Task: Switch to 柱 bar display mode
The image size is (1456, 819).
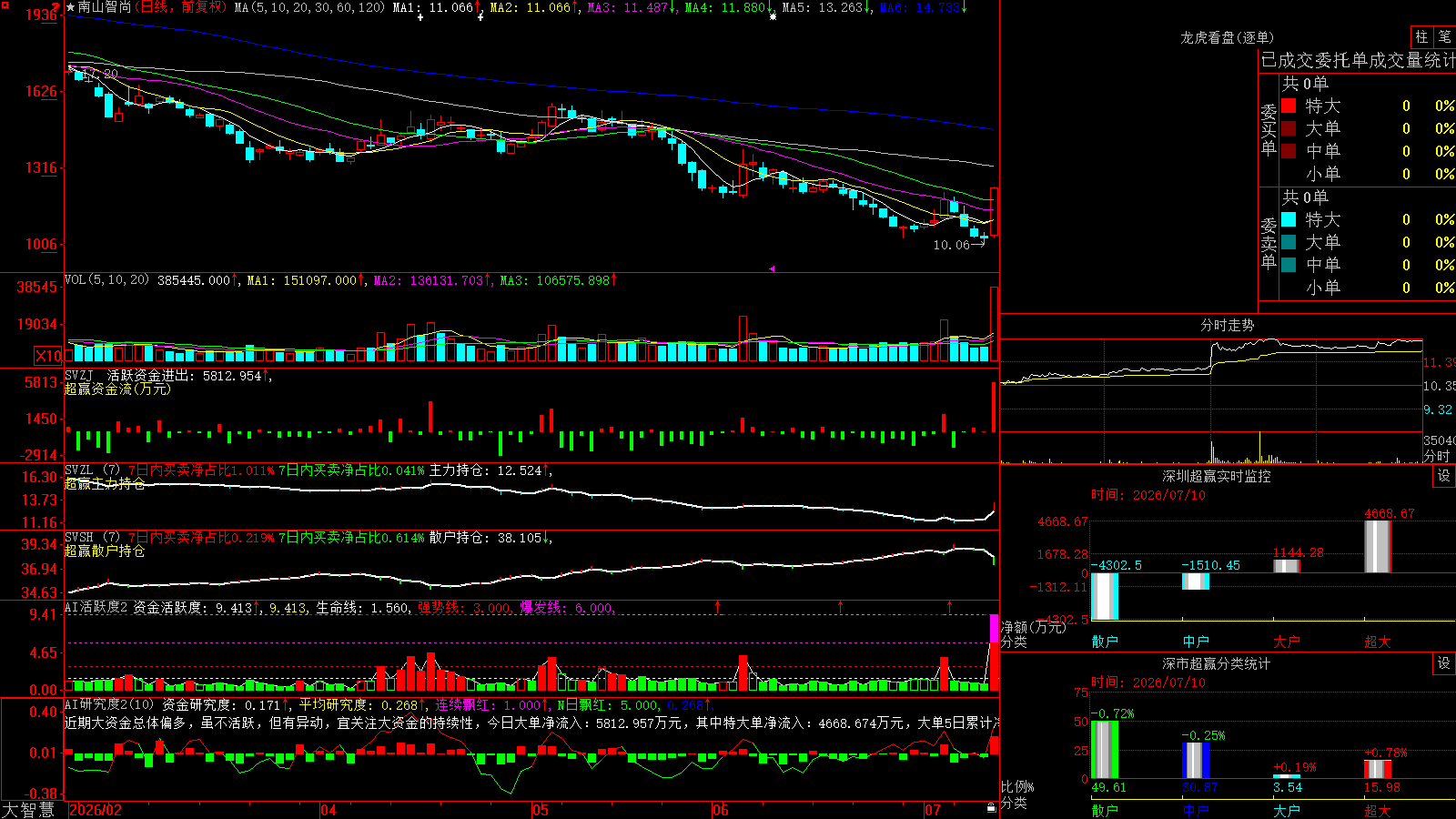Action: point(1421,36)
